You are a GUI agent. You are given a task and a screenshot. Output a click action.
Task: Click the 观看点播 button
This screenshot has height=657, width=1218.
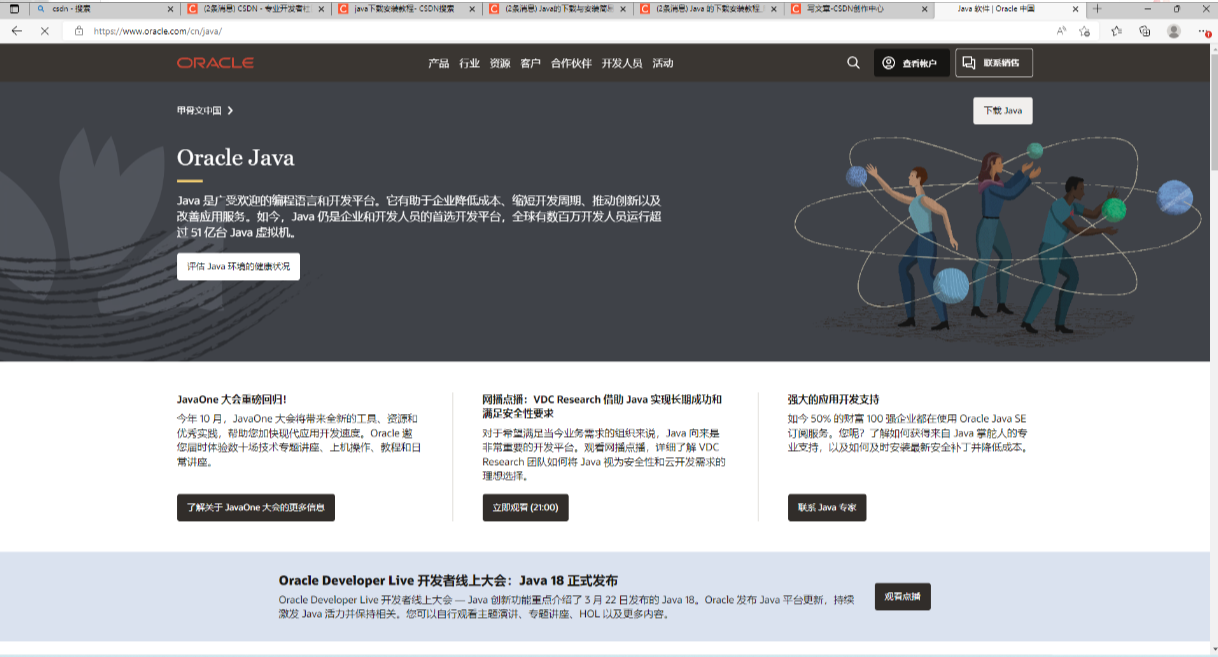pyautogui.click(x=903, y=597)
